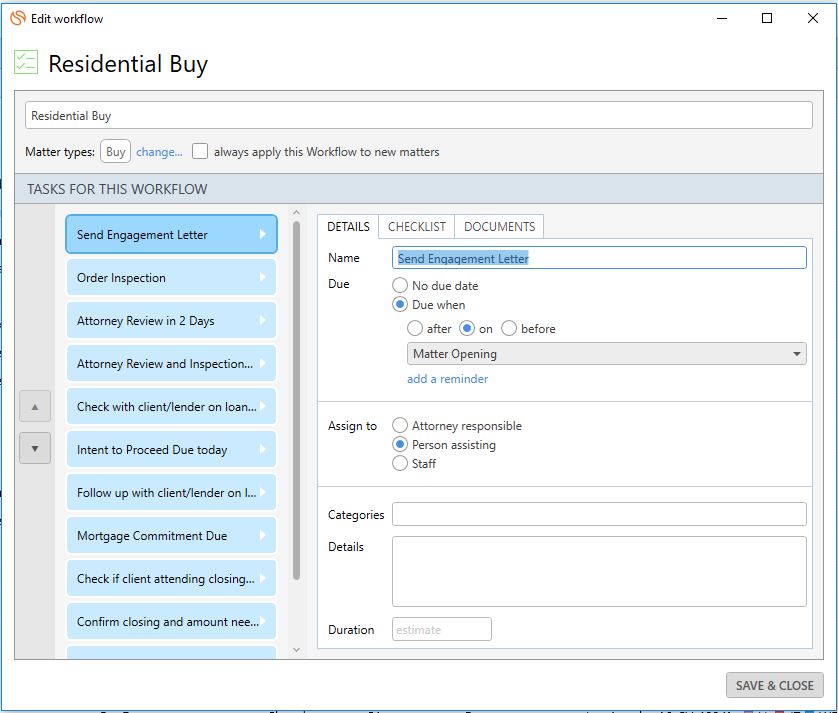The image size is (838, 713).
Task: Choose the 'after' timing radio
Action: point(415,328)
